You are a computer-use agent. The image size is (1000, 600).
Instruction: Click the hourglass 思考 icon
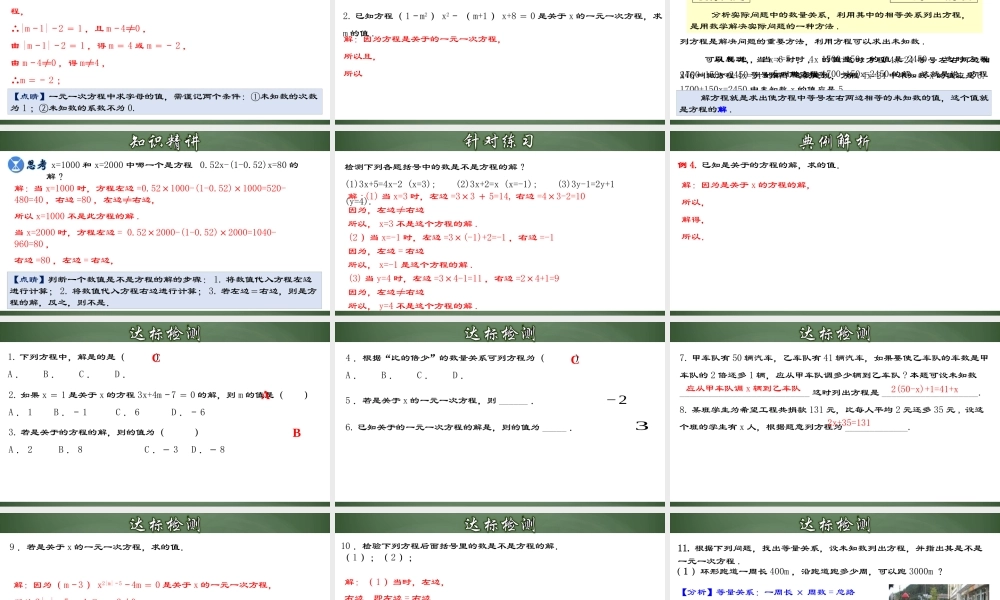16,165
